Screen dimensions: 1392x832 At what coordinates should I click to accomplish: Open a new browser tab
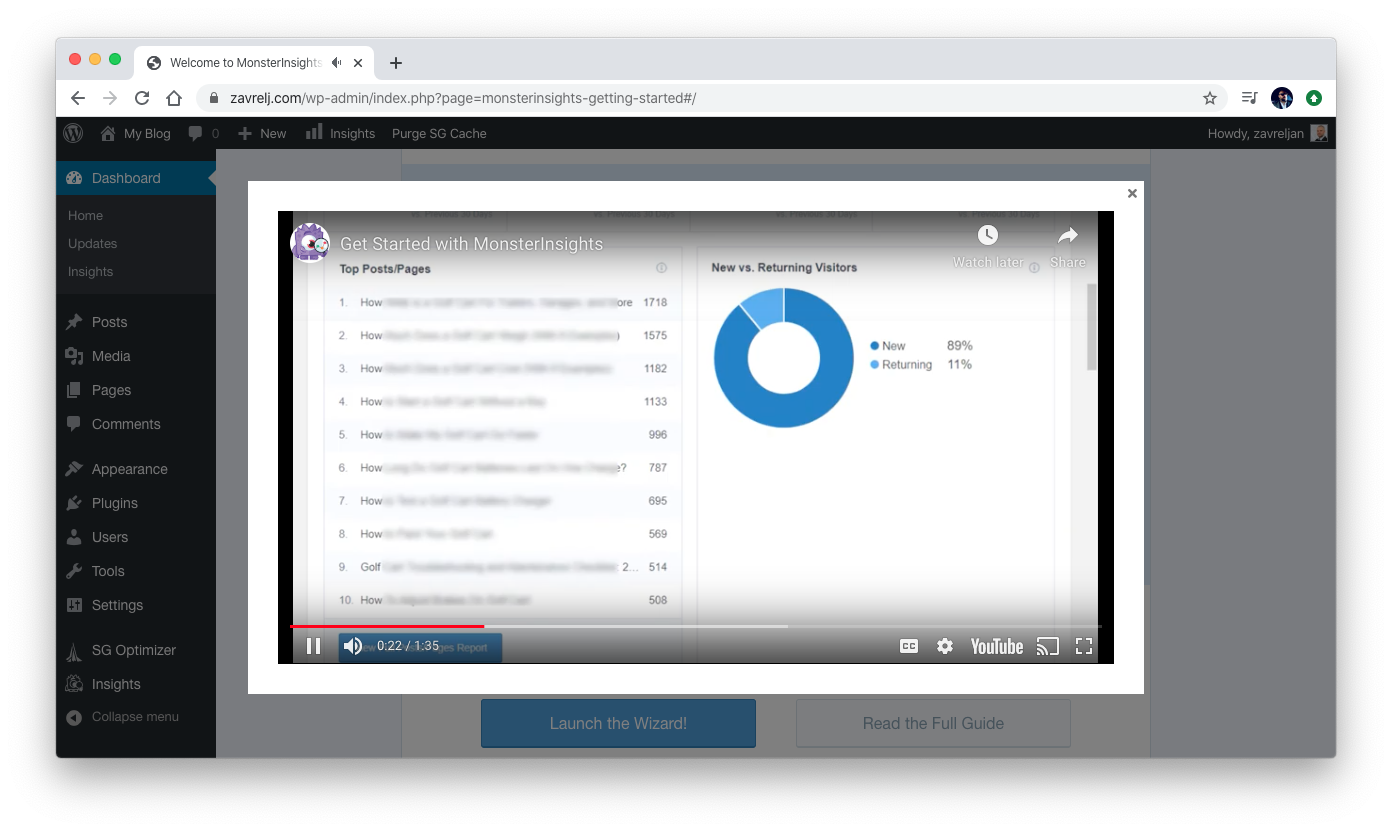396,62
